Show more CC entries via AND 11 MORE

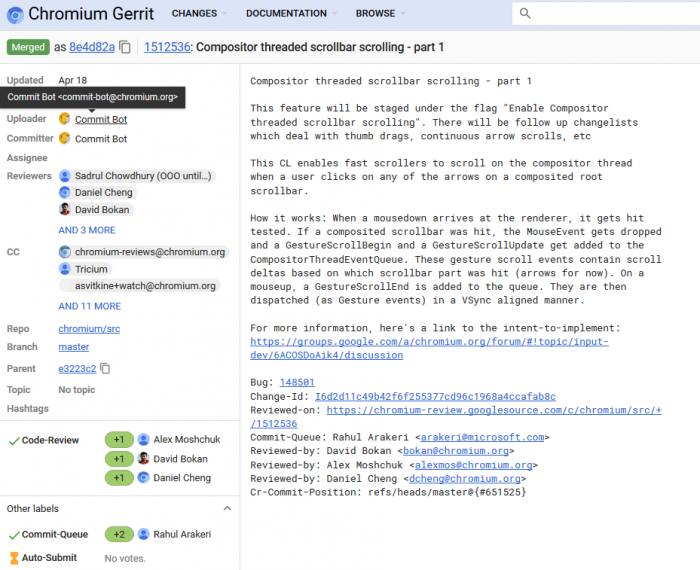pos(89,306)
